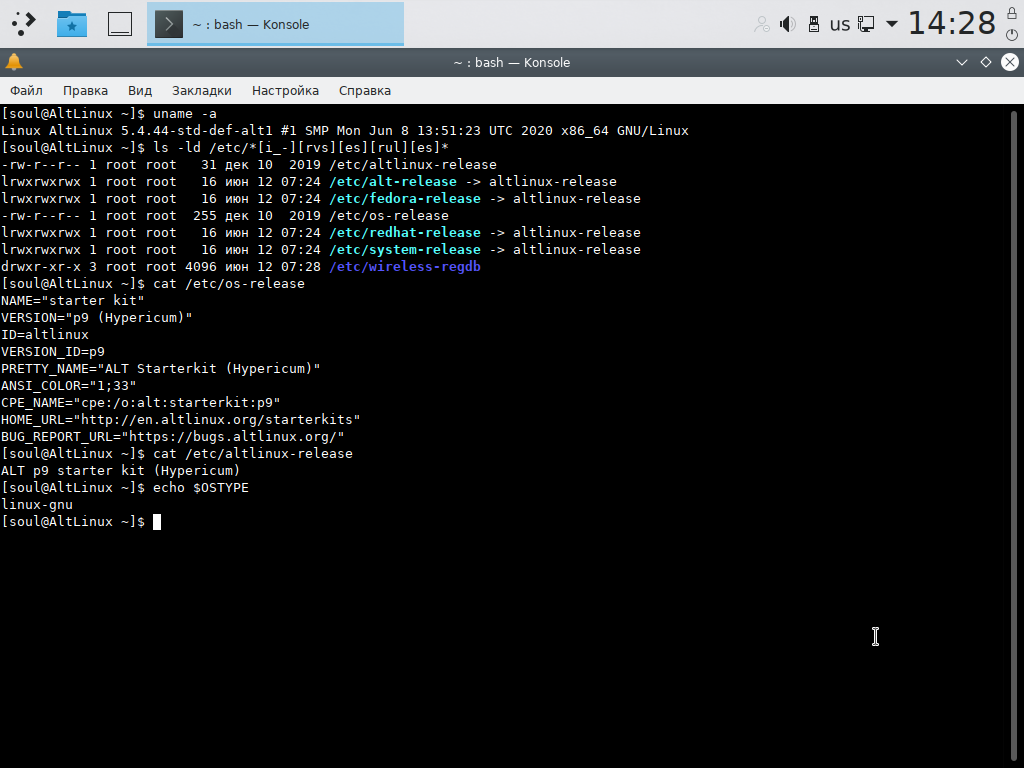Switch keyboard layout 'us' indicator
This screenshot has width=1024, height=768.
840,24
